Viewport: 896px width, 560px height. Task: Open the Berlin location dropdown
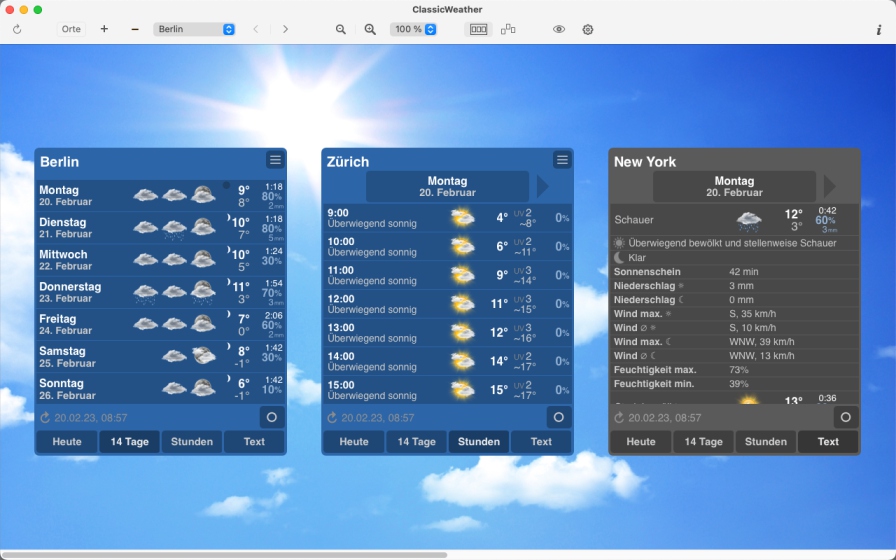point(194,29)
